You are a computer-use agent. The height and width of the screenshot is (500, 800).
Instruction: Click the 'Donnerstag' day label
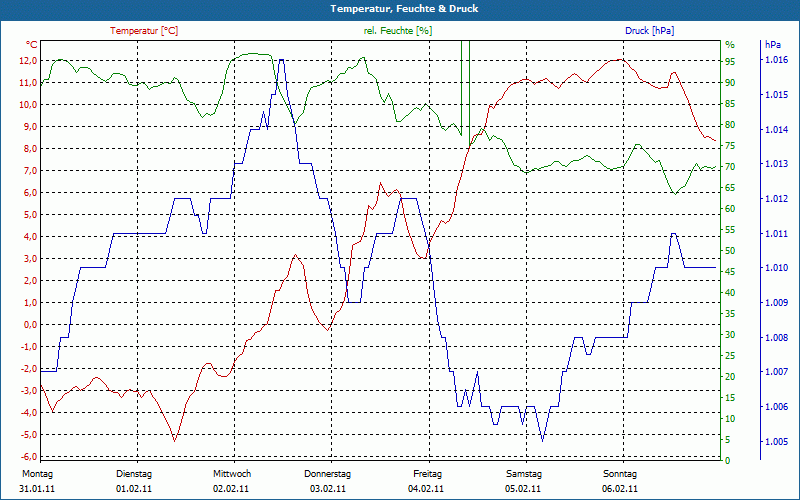coord(328,474)
